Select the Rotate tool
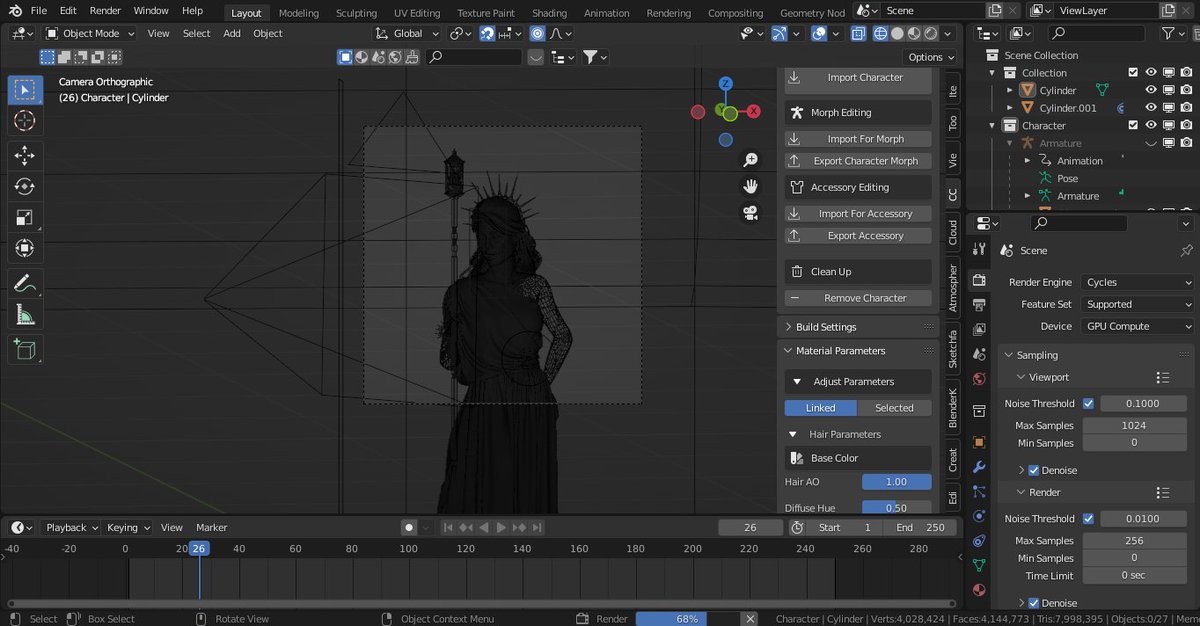The image size is (1200, 626). pyautogui.click(x=25, y=187)
